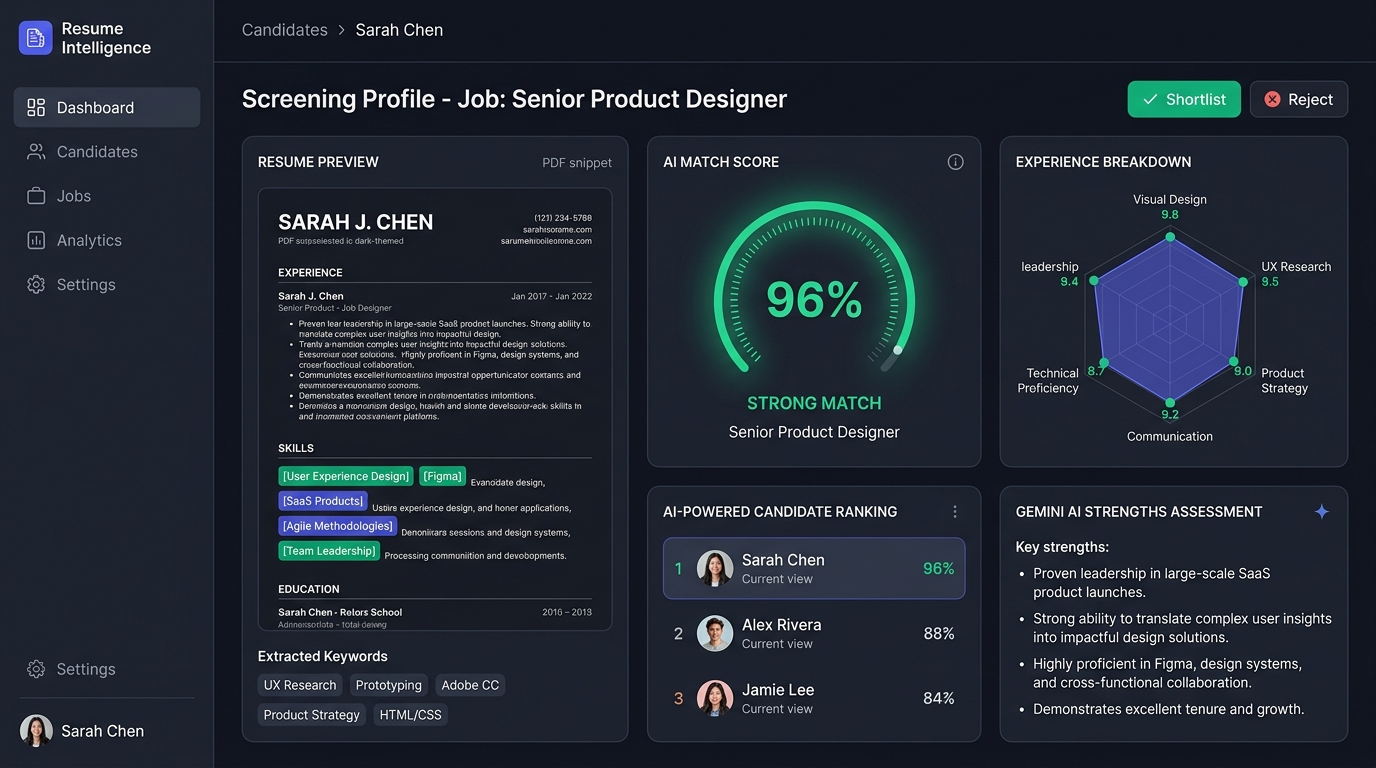
Task: Click the Dashboard grid icon
Action: coord(36,108)
